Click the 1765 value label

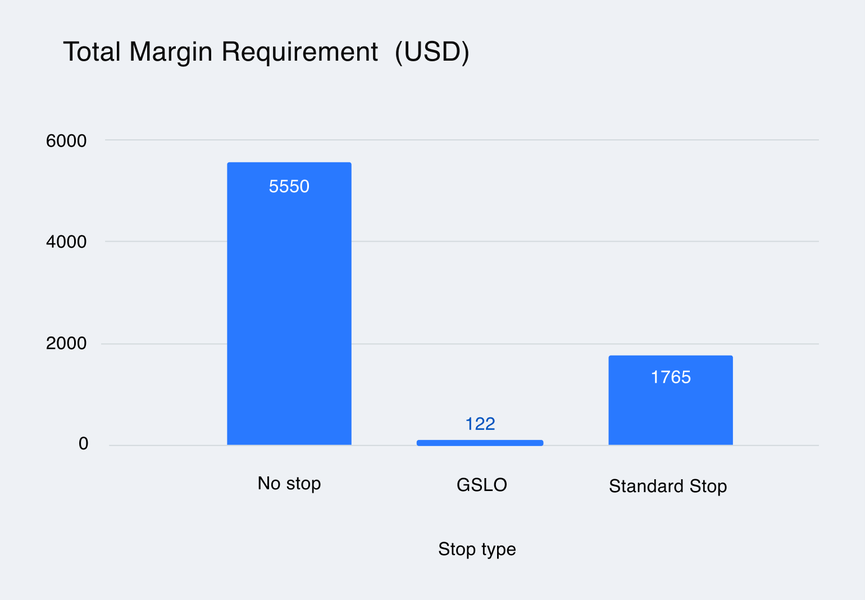670,378
